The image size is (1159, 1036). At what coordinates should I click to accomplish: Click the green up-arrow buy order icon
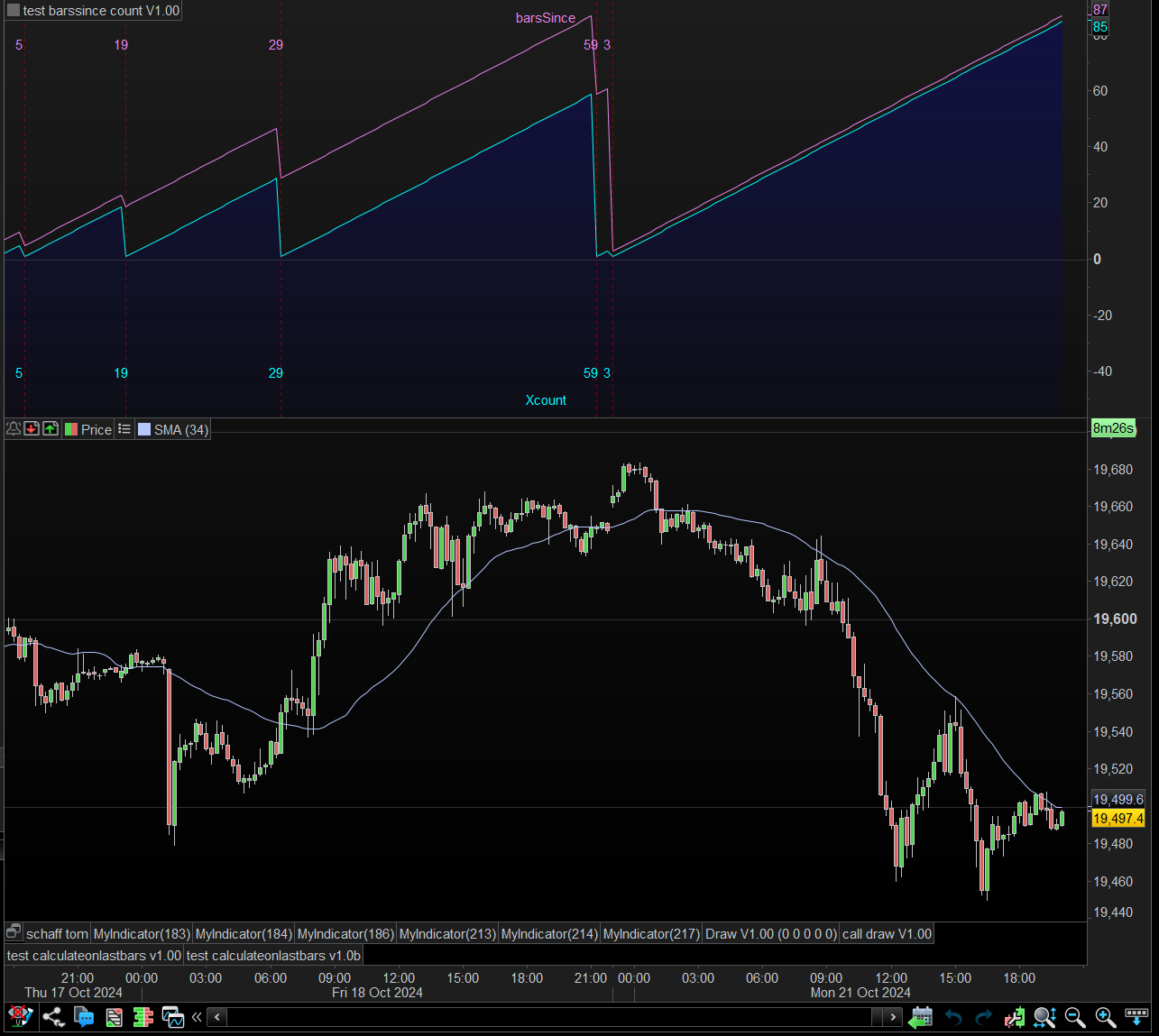51,429
